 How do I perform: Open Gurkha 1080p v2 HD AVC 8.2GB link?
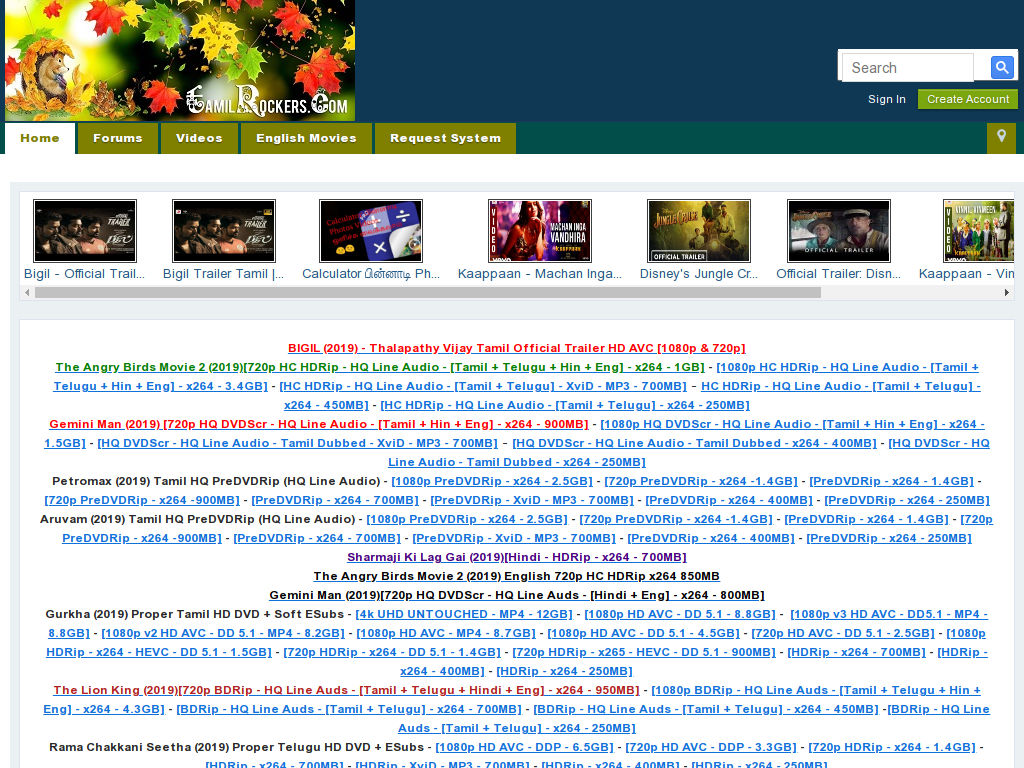click(223, 633)
